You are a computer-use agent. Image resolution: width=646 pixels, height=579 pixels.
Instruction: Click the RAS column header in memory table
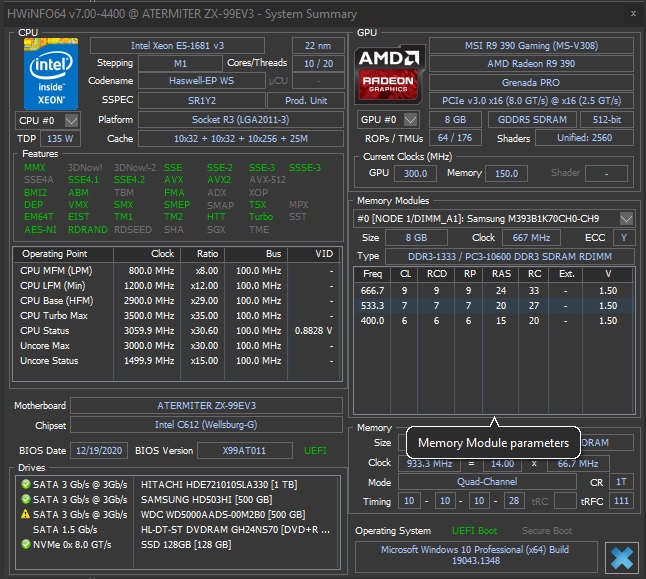tap(501, 274)
